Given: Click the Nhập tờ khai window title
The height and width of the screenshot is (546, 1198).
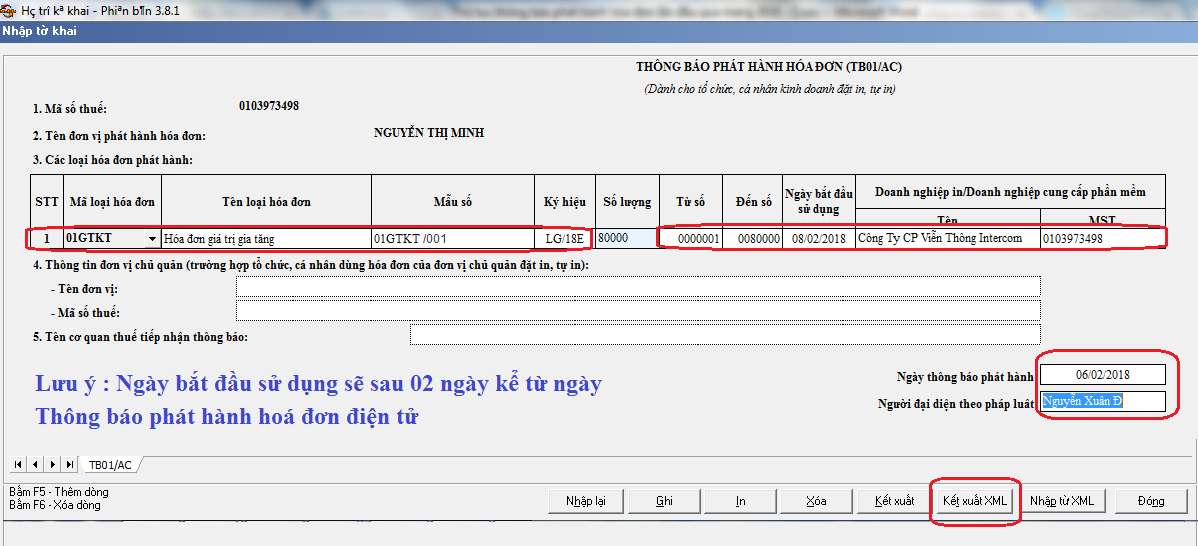Looking at the screenshot, I should pos(39,31).
